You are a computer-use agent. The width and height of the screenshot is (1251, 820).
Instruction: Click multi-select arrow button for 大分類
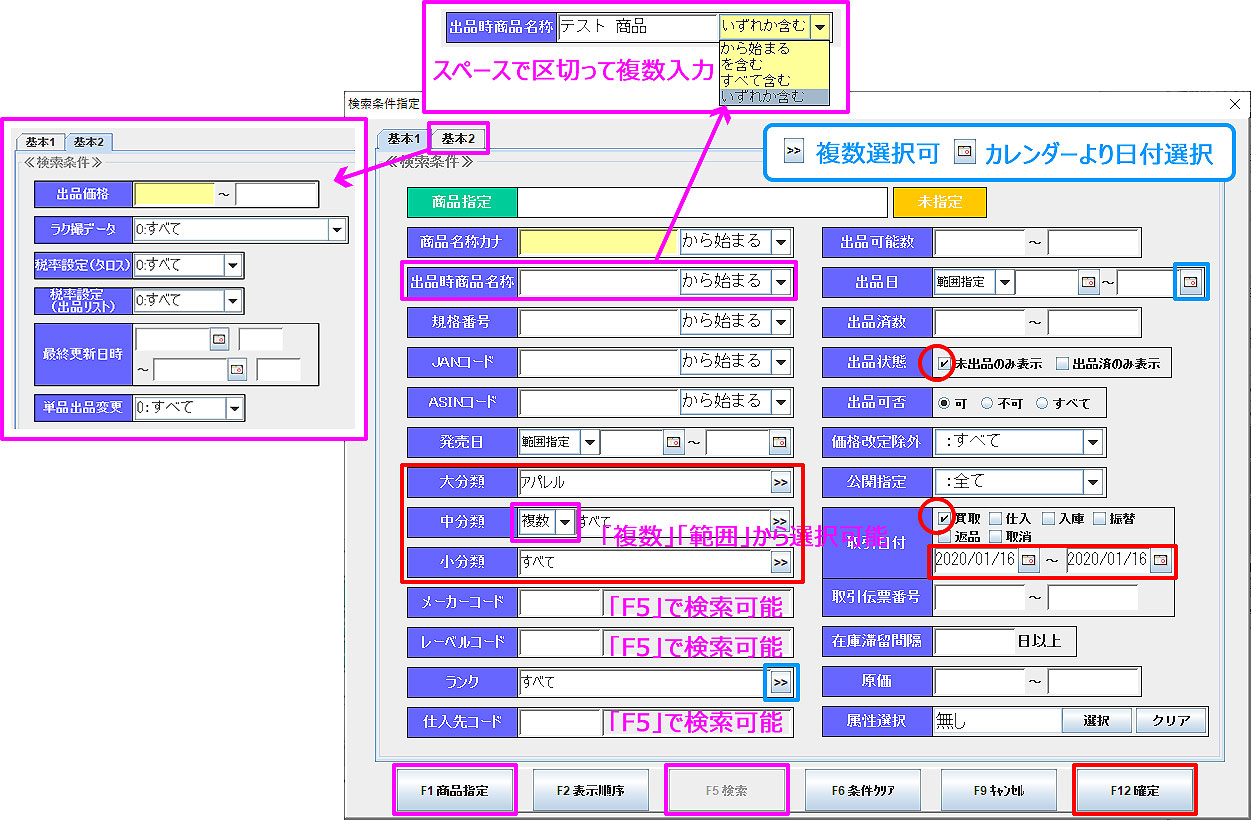pyautogui.click(x=781, y=482)
